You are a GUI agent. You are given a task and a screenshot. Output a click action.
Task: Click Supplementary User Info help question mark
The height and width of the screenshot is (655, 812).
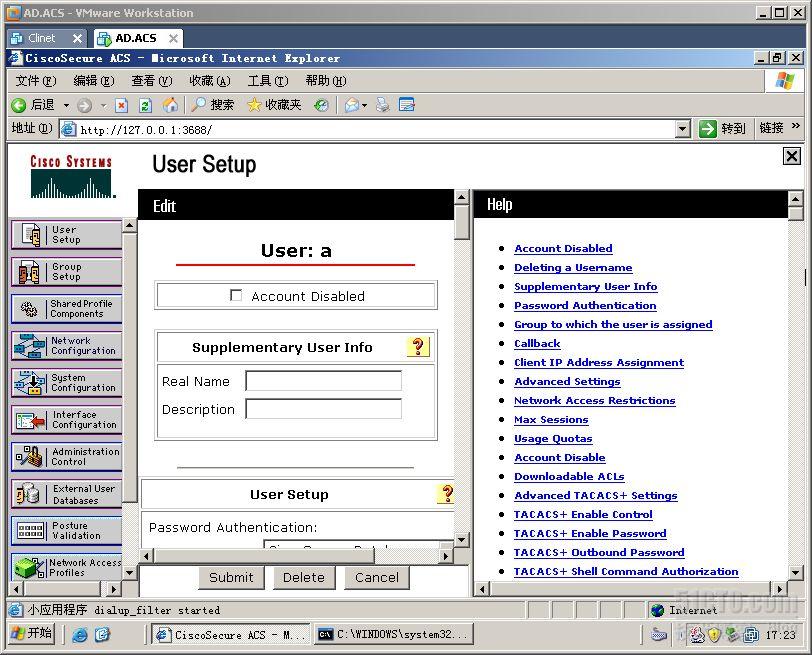point(418,346)
